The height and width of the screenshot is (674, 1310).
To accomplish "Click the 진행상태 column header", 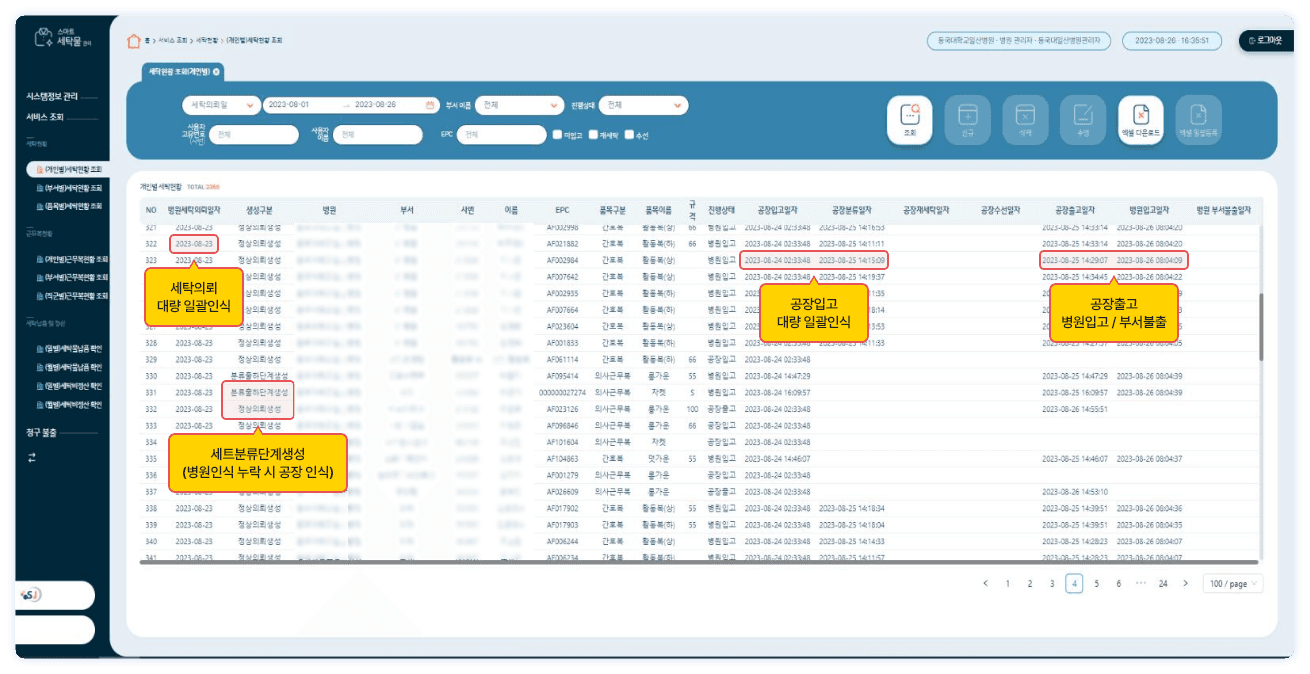I will [721, 210].
